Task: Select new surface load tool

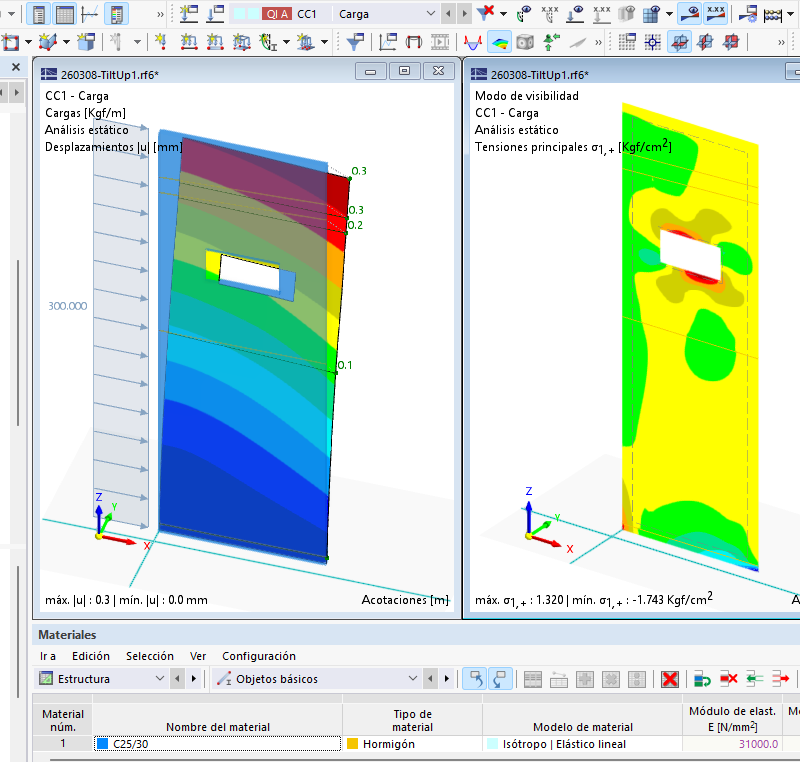Action: 241,42
